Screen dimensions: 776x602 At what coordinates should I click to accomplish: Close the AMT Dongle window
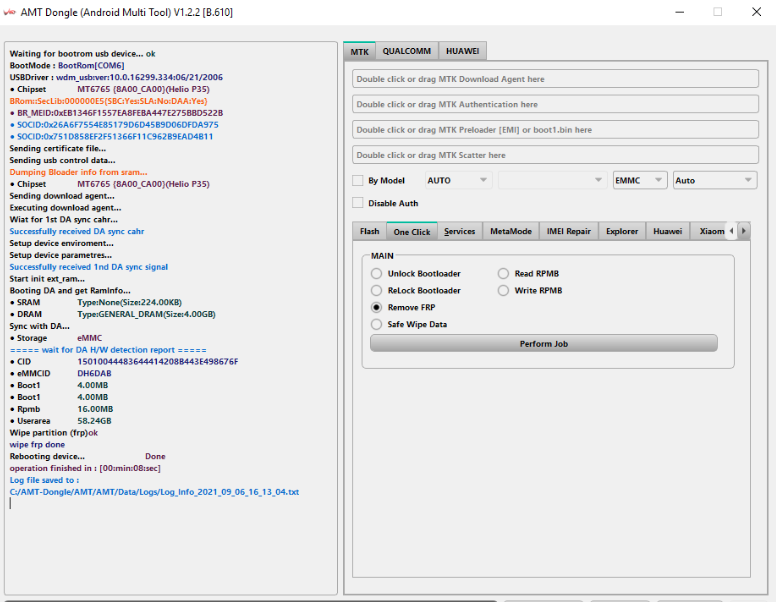(x=757, y=12)
